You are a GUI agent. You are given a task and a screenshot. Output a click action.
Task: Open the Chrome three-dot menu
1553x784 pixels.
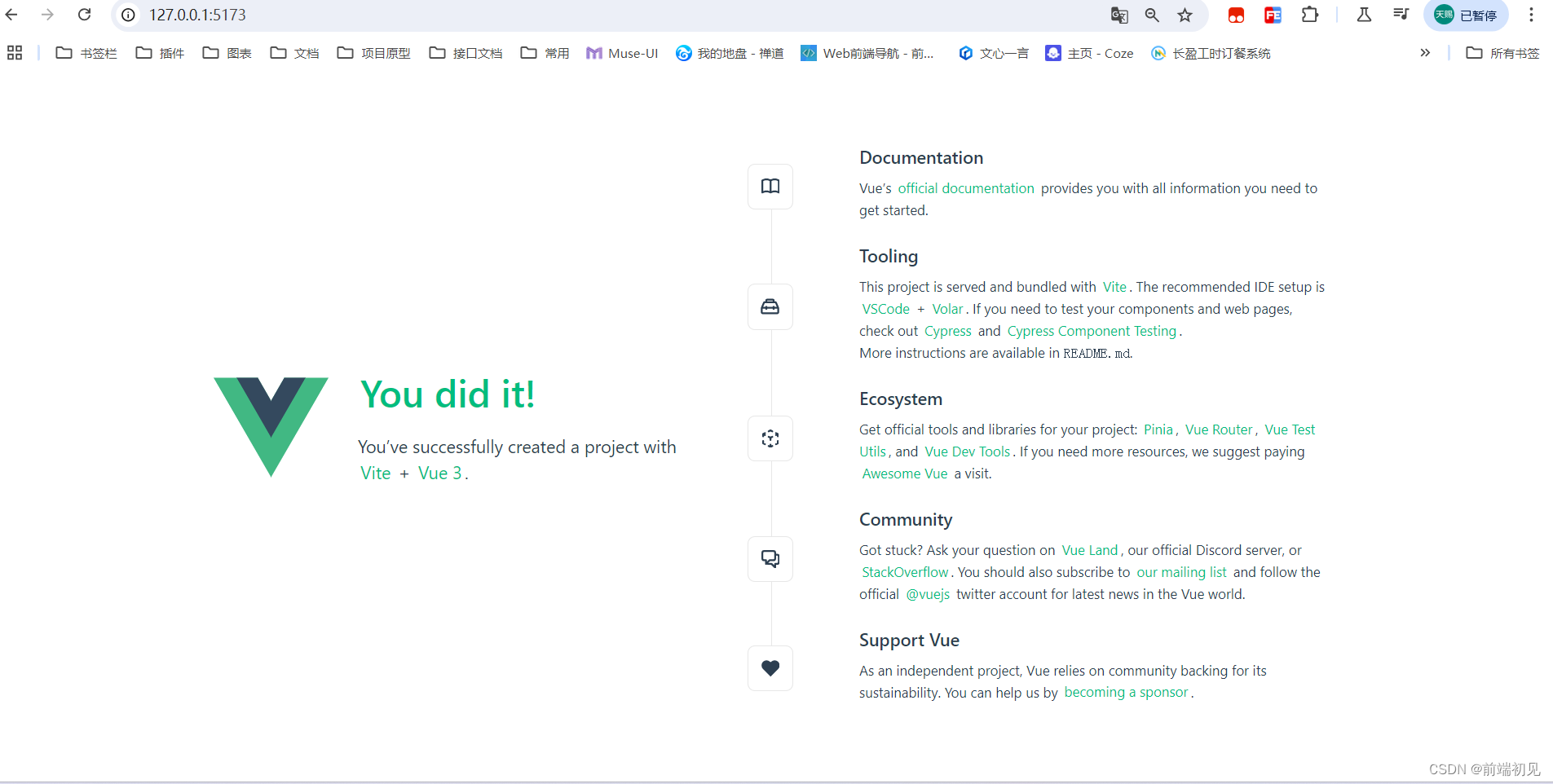tap(1531, 15)
